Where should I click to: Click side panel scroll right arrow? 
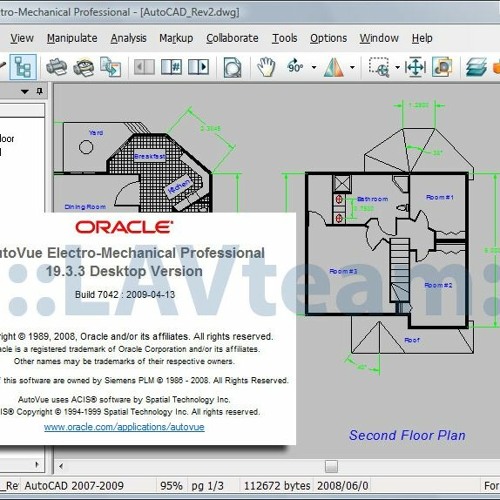37,464
